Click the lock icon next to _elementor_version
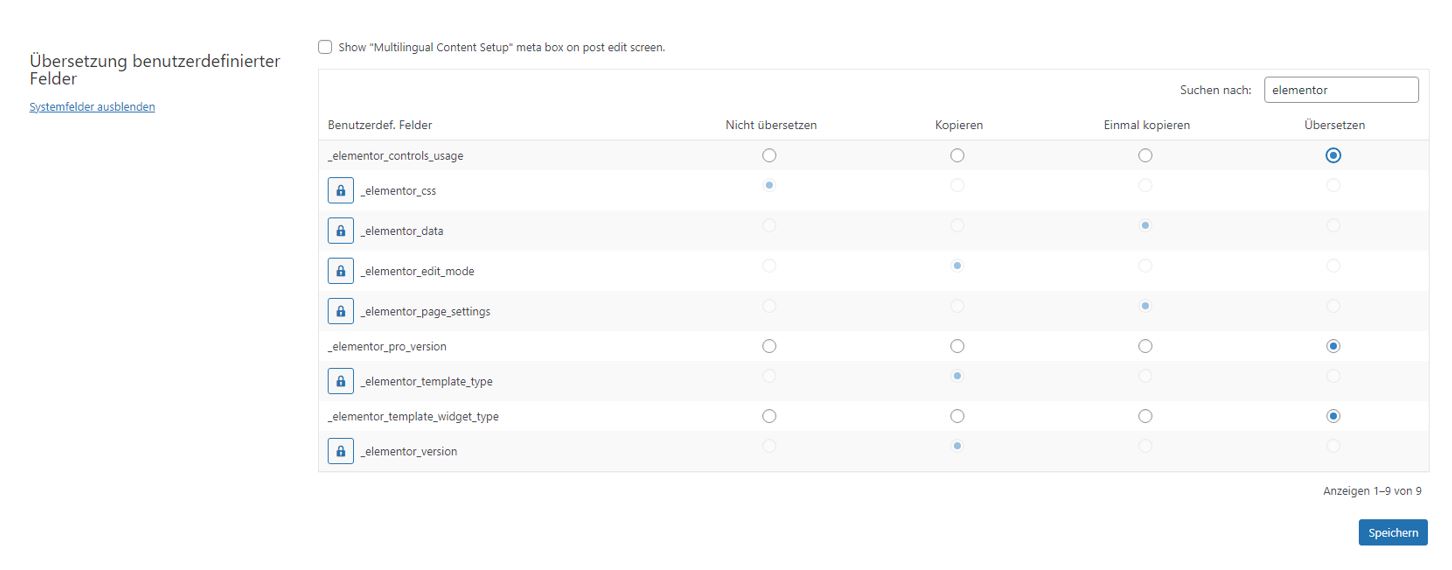This screenshot has height=570, width=1452. click(341, 451)
